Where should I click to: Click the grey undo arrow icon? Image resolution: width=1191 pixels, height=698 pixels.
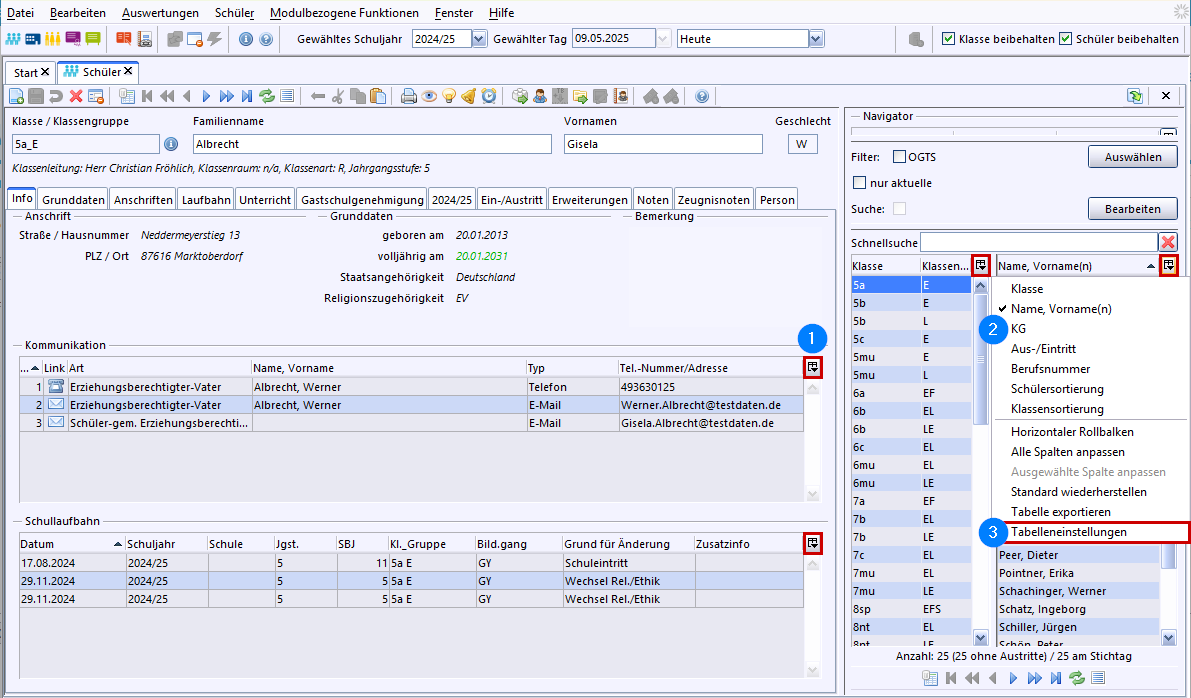click(55, 96)
